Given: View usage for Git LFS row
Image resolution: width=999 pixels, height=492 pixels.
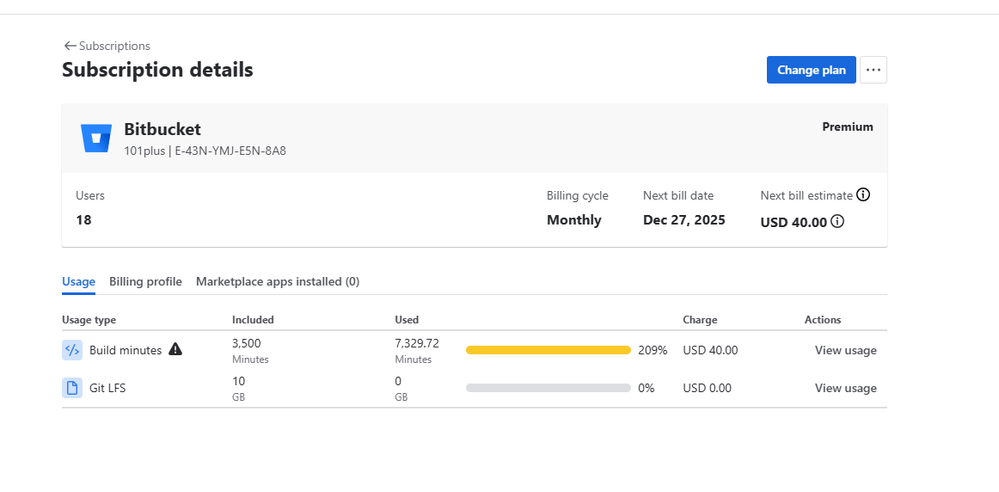Looking at the screenshot, I should tap(845, 388).
